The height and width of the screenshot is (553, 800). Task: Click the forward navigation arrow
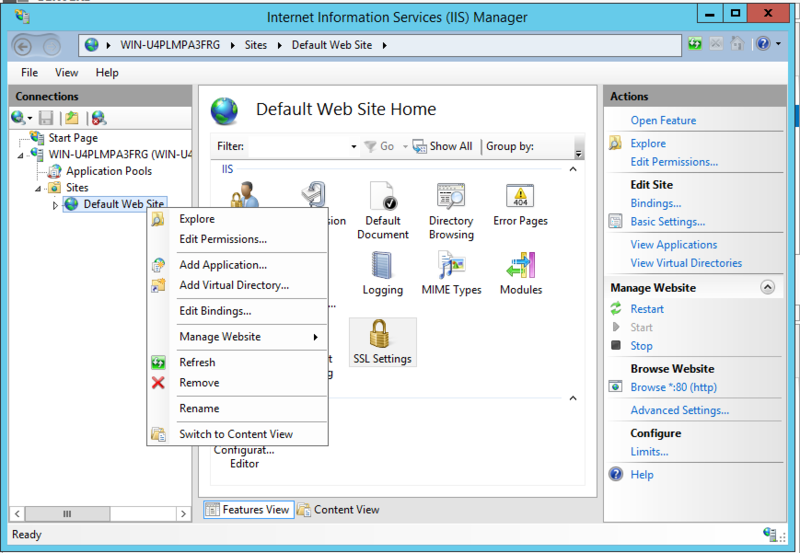(x=51, y=47)
